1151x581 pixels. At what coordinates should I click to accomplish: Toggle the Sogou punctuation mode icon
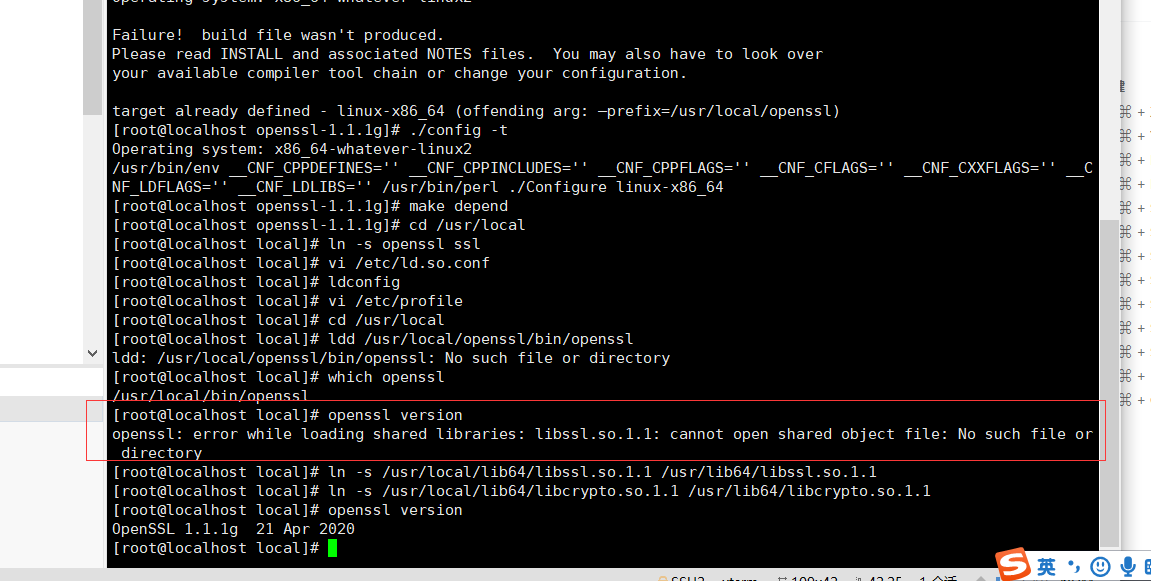pos(1074,566)
